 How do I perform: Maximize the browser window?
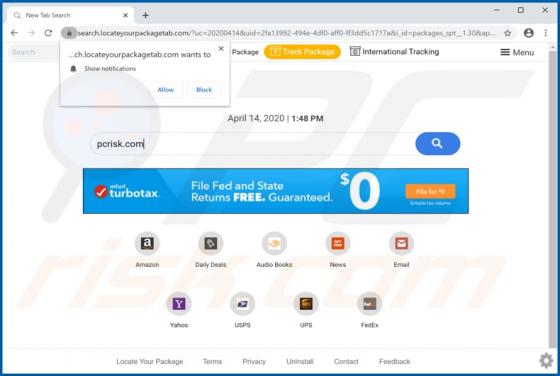tap(521, 10)
